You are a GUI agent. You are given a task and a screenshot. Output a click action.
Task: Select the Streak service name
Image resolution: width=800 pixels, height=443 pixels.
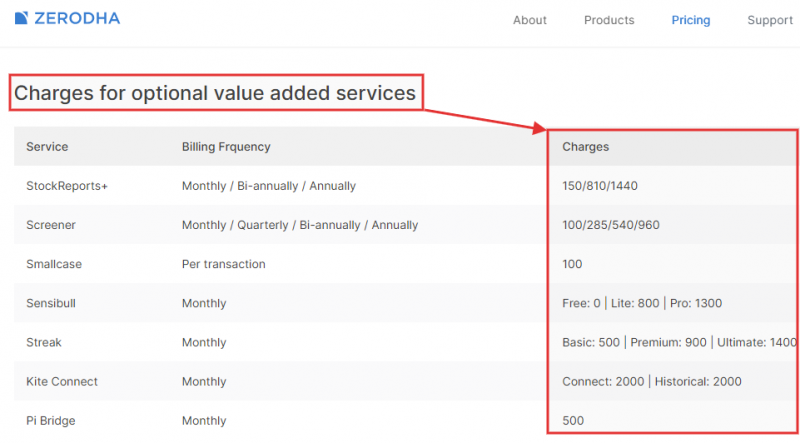pyautogui.click(x=43, y=342)
